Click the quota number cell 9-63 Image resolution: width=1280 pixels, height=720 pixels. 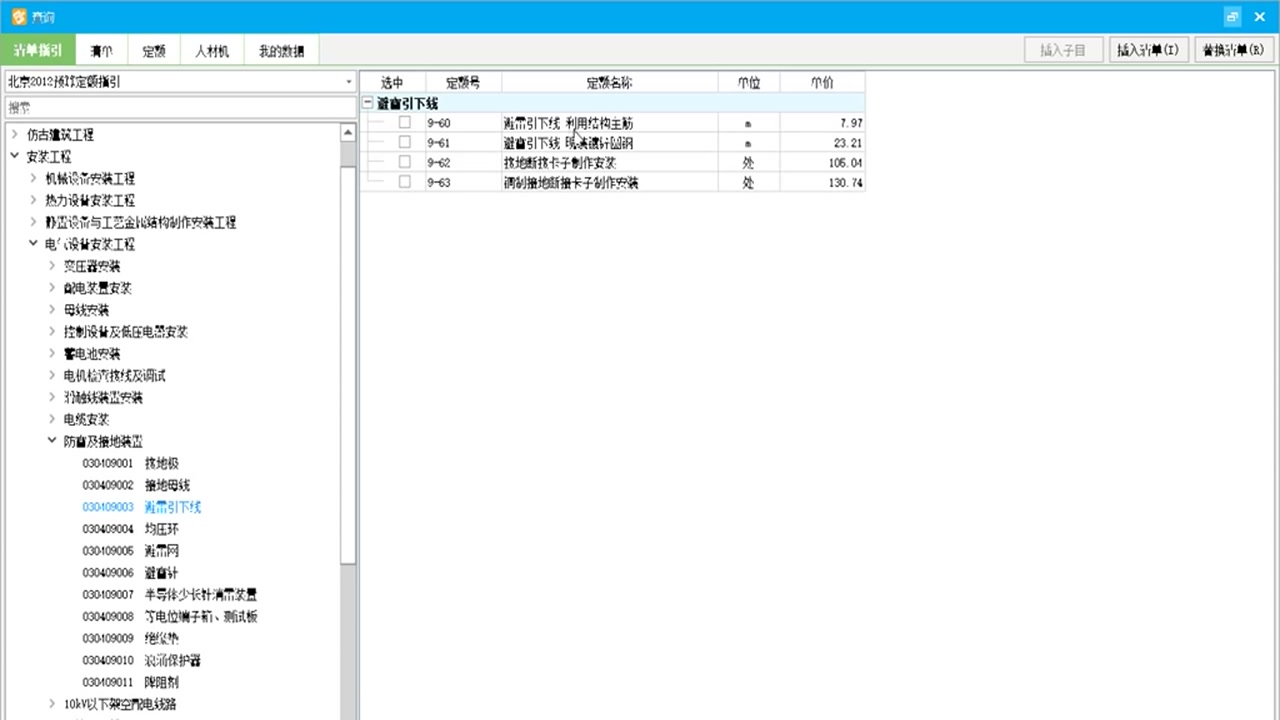pos(463,183)
